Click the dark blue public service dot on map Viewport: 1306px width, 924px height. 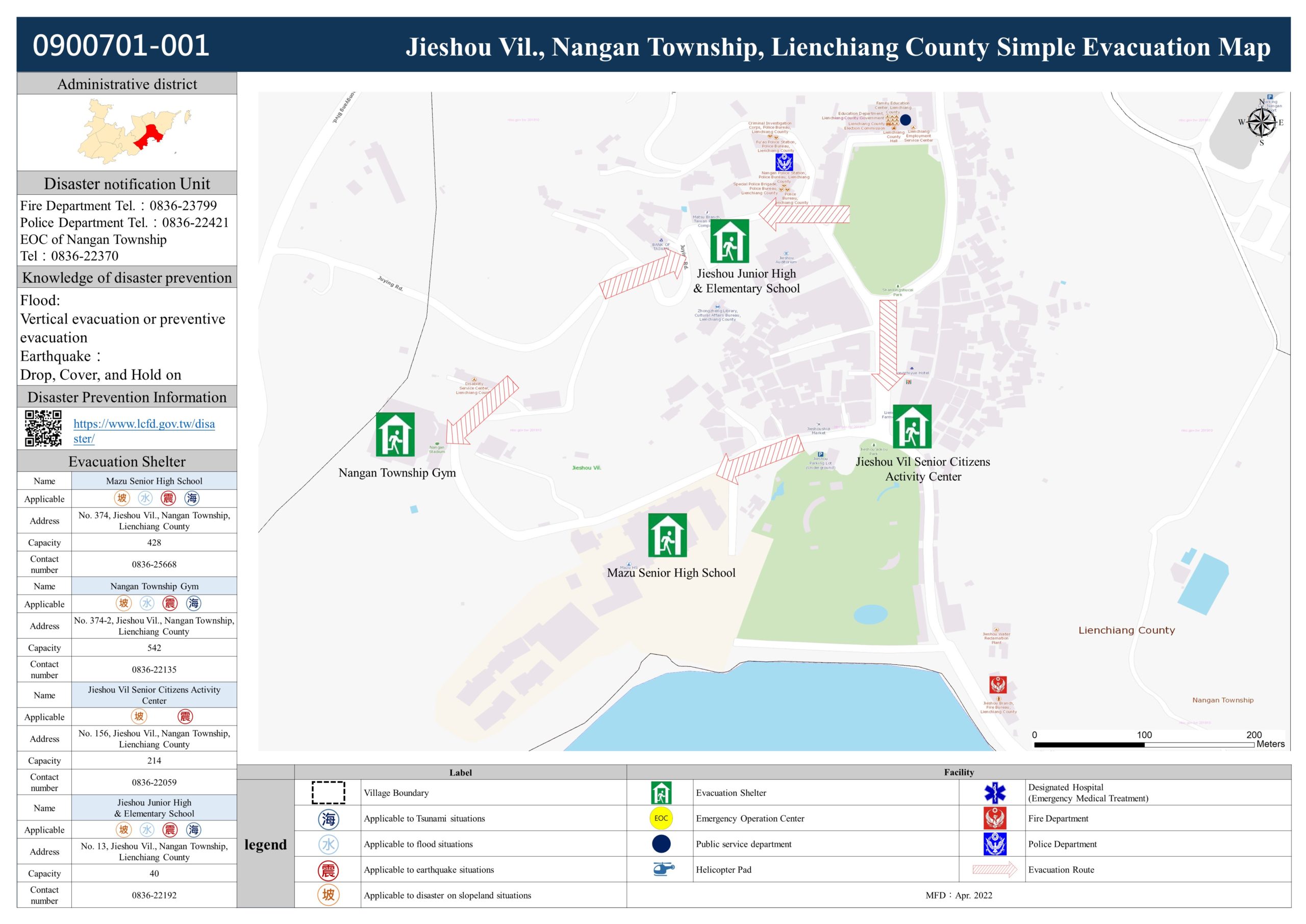[x=905, y=119]
